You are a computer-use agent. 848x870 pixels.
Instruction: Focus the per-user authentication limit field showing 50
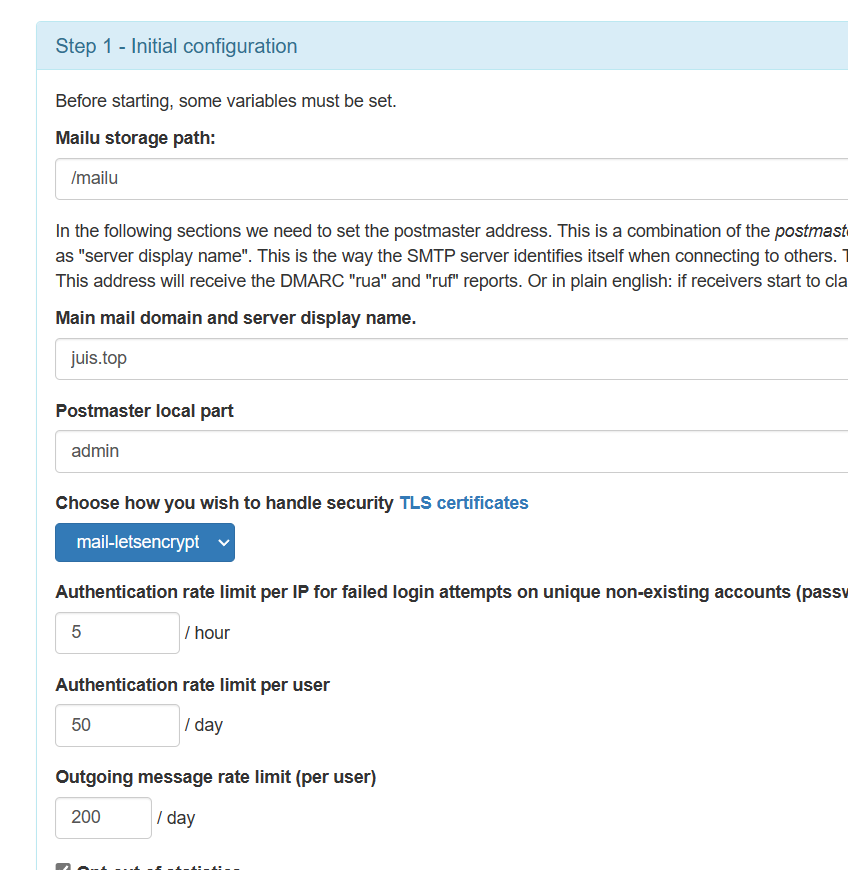pyautogui.click(x=117, y=725)
